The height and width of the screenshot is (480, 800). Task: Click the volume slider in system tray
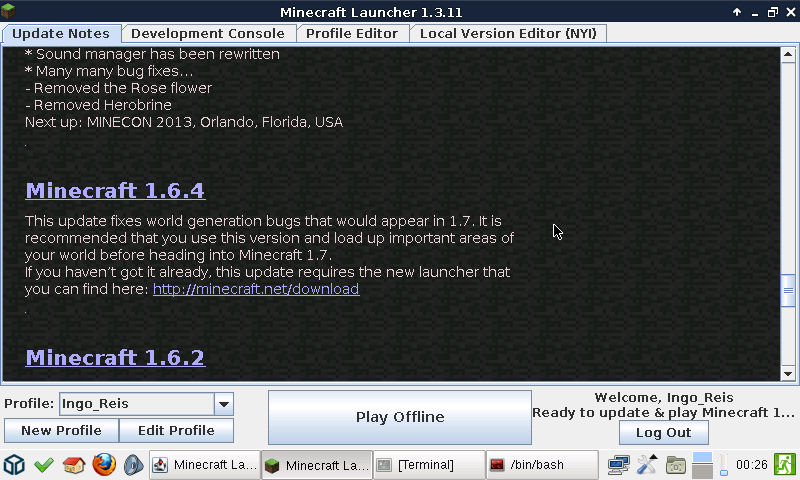pos(722,465)
